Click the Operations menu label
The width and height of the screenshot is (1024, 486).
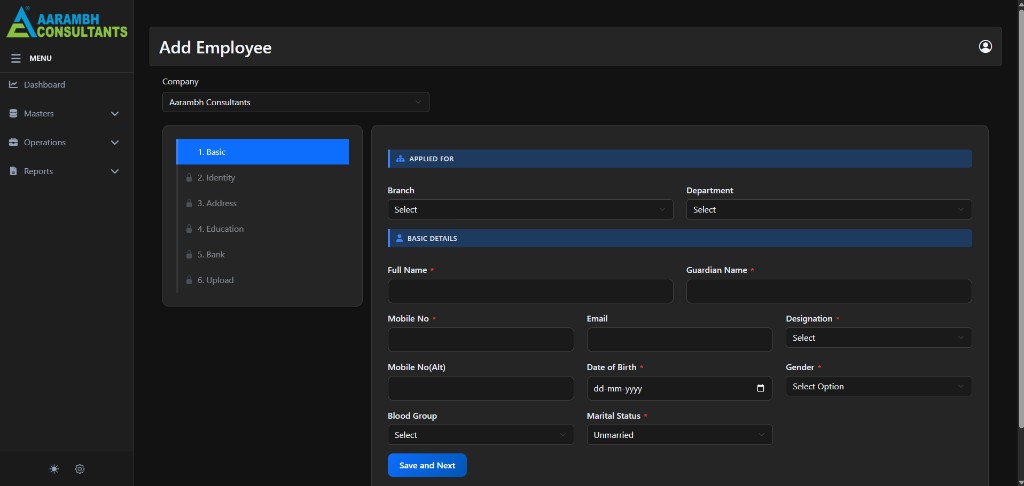click(45, 142)
